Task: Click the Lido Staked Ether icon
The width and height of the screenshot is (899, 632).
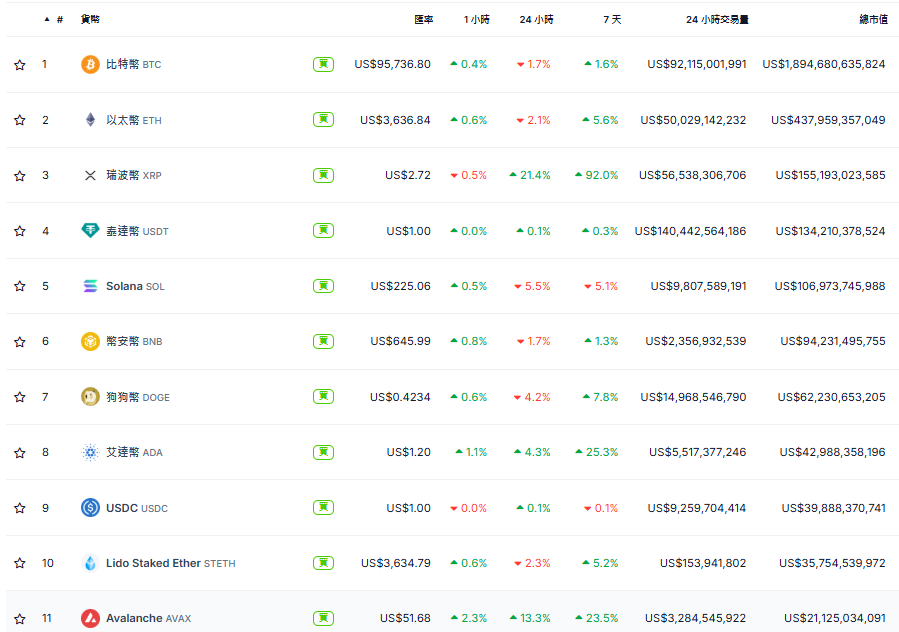Action: (89, 563)
